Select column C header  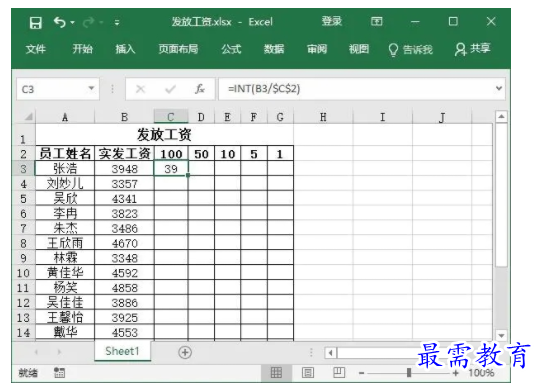[171, 117]
